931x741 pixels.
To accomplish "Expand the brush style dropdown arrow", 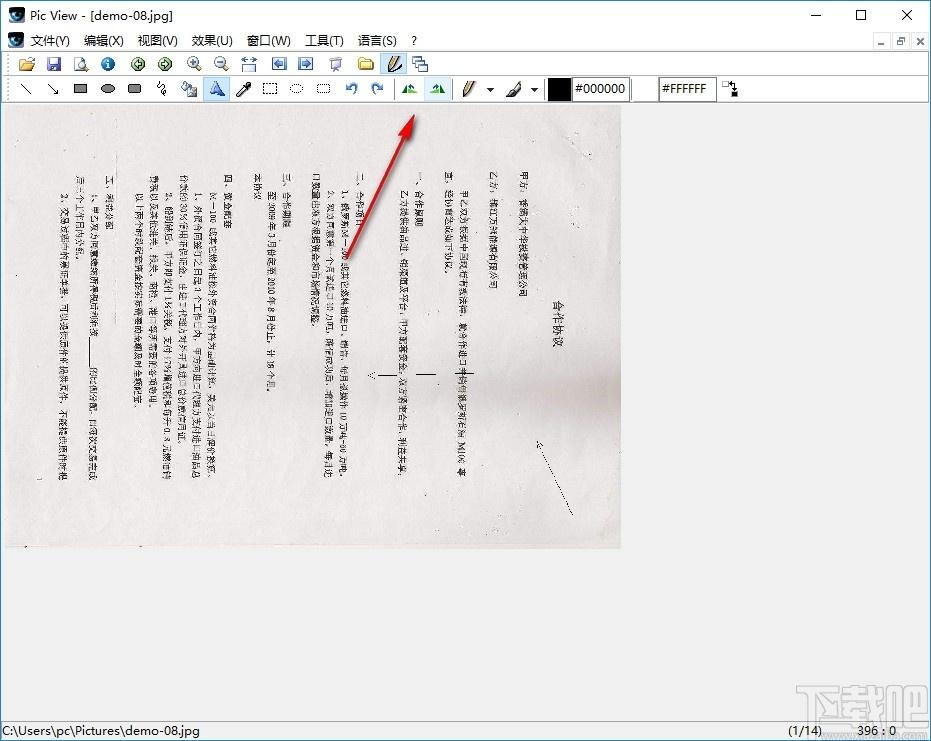I will click(534, 90).
